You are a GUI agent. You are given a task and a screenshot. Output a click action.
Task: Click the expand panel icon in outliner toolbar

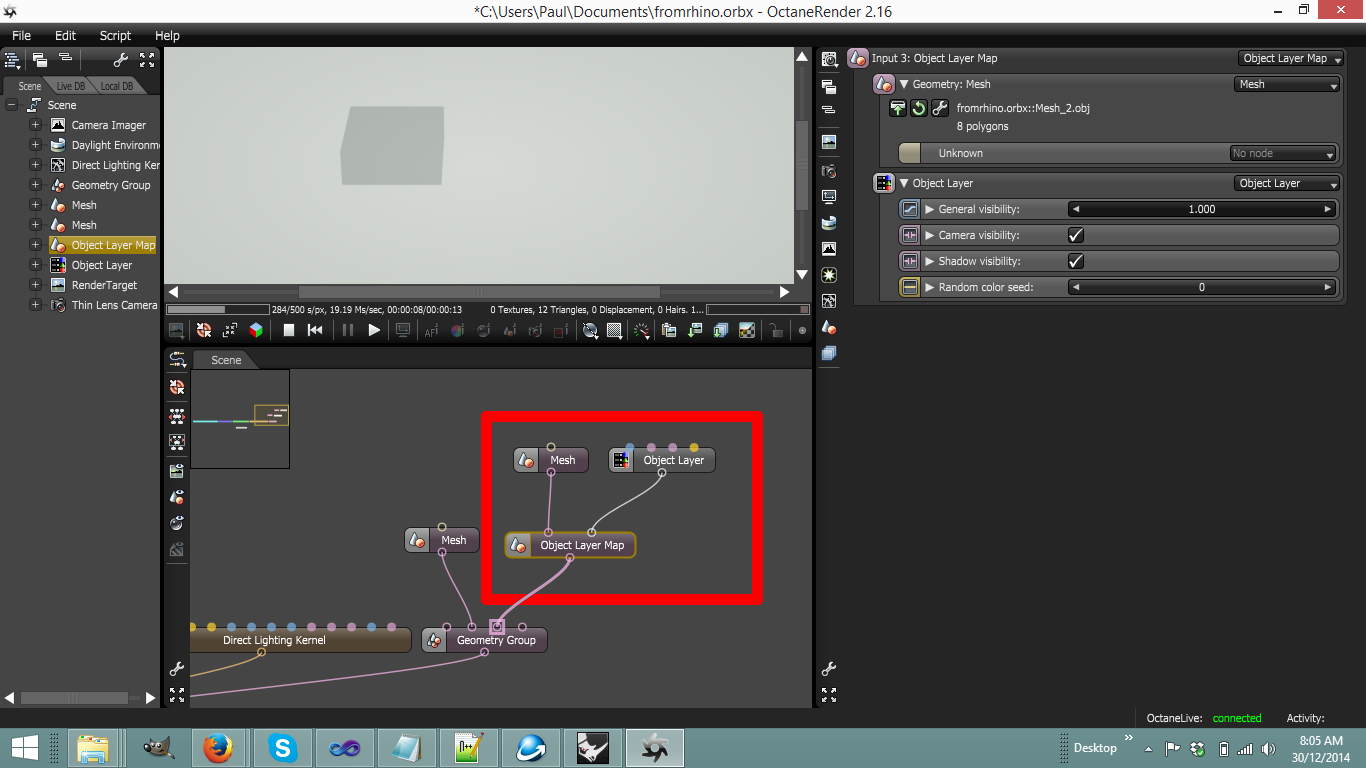coord(147,60)
